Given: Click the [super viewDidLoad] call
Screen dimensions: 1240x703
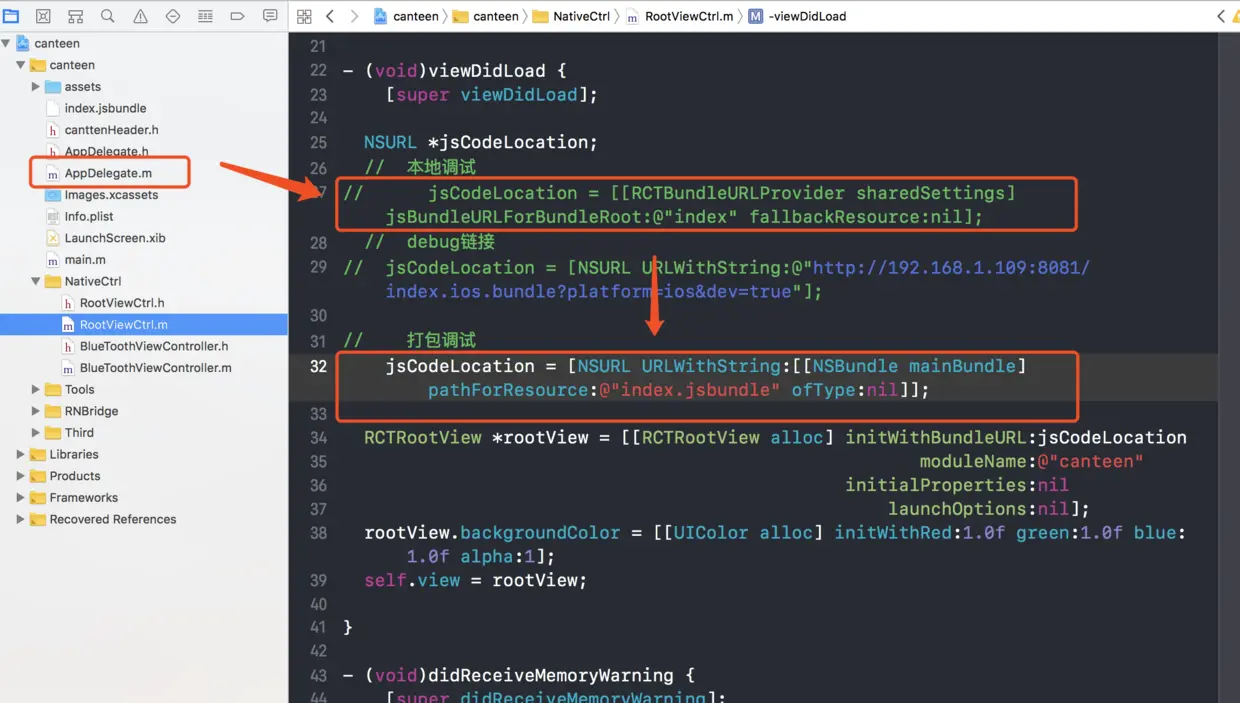Looking at the screenshot, I should [491, 95].
